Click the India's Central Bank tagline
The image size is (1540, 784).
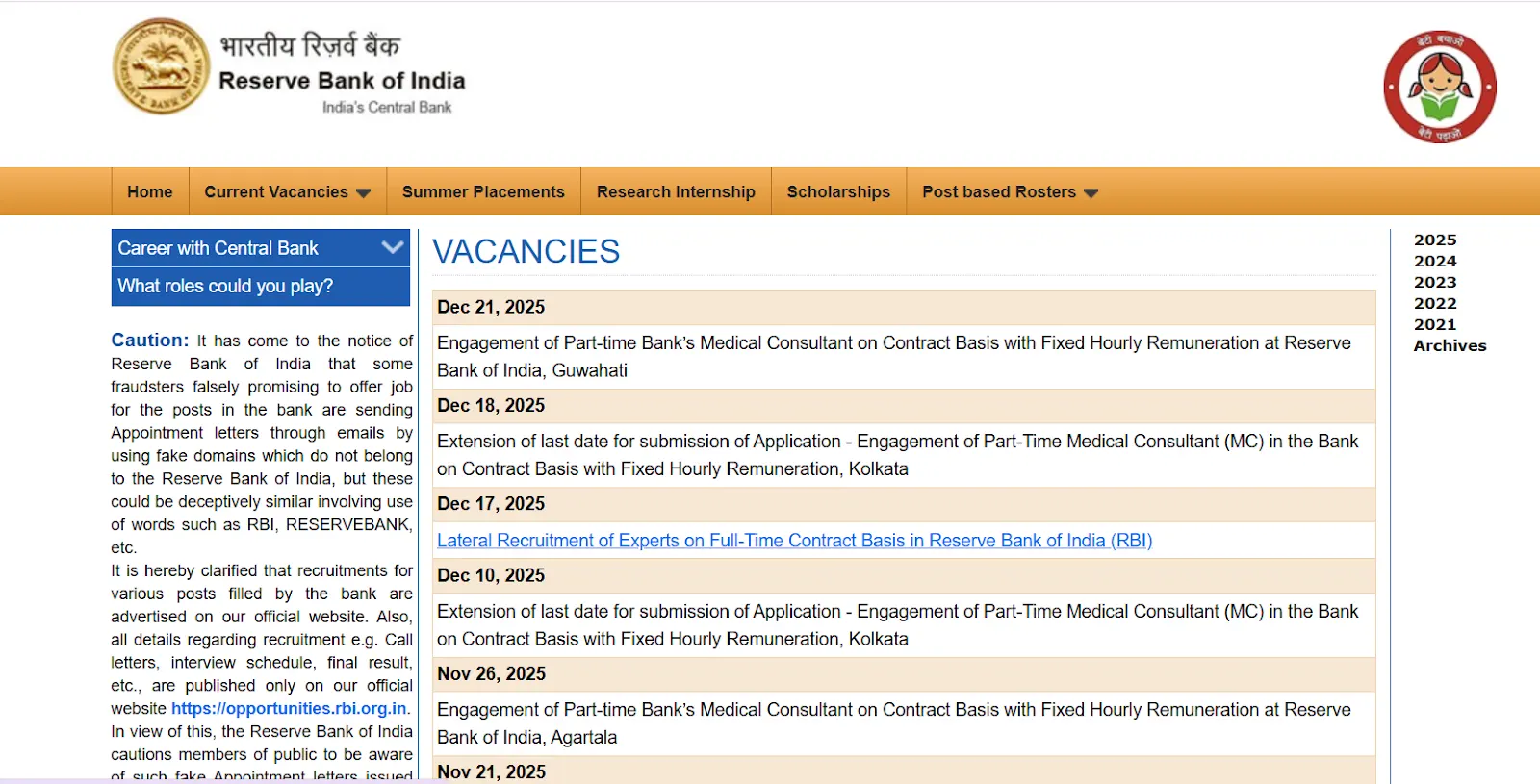(387, 108)
